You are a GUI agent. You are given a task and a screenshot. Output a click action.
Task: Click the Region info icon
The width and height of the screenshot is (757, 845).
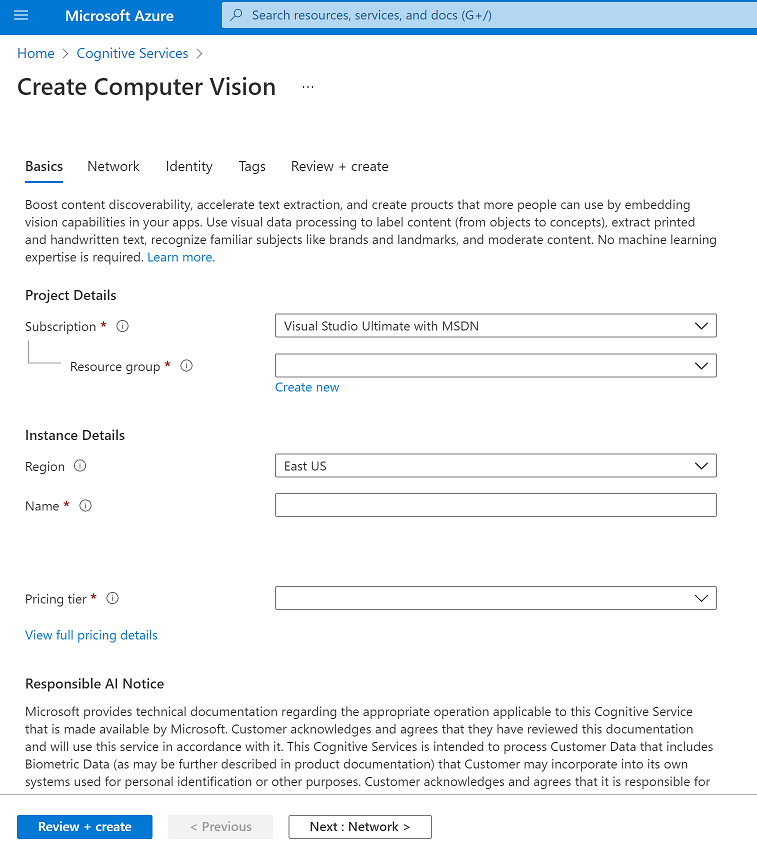point(80,466)
